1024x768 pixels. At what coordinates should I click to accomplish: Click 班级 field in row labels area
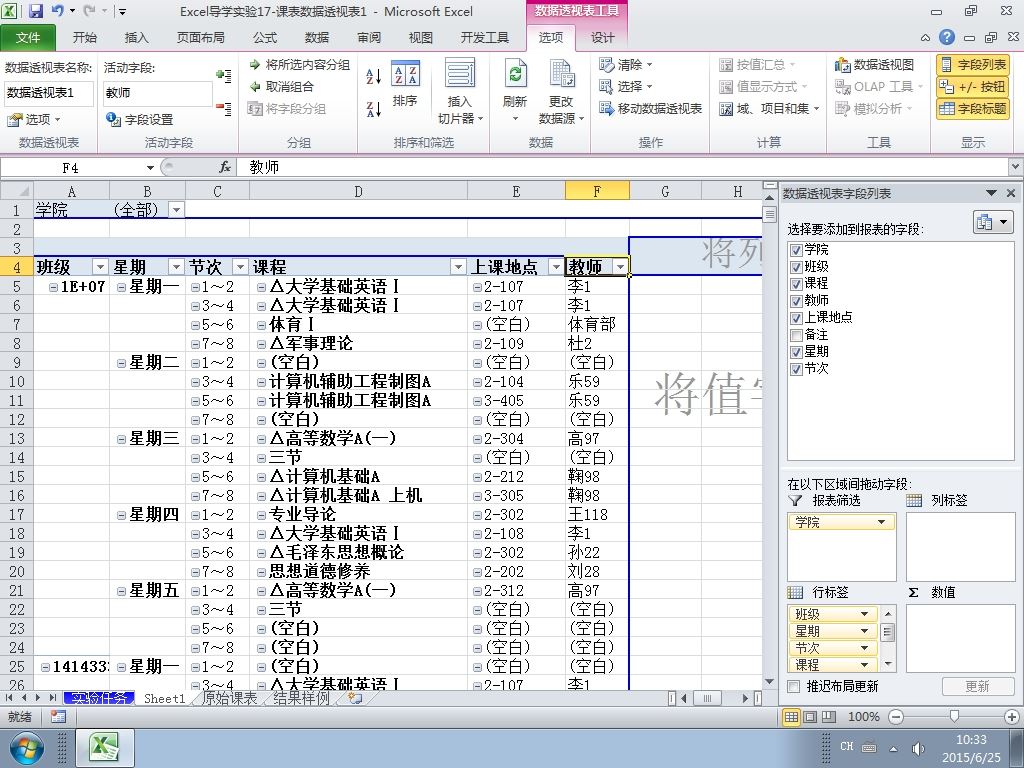click(x=833, y=614)
